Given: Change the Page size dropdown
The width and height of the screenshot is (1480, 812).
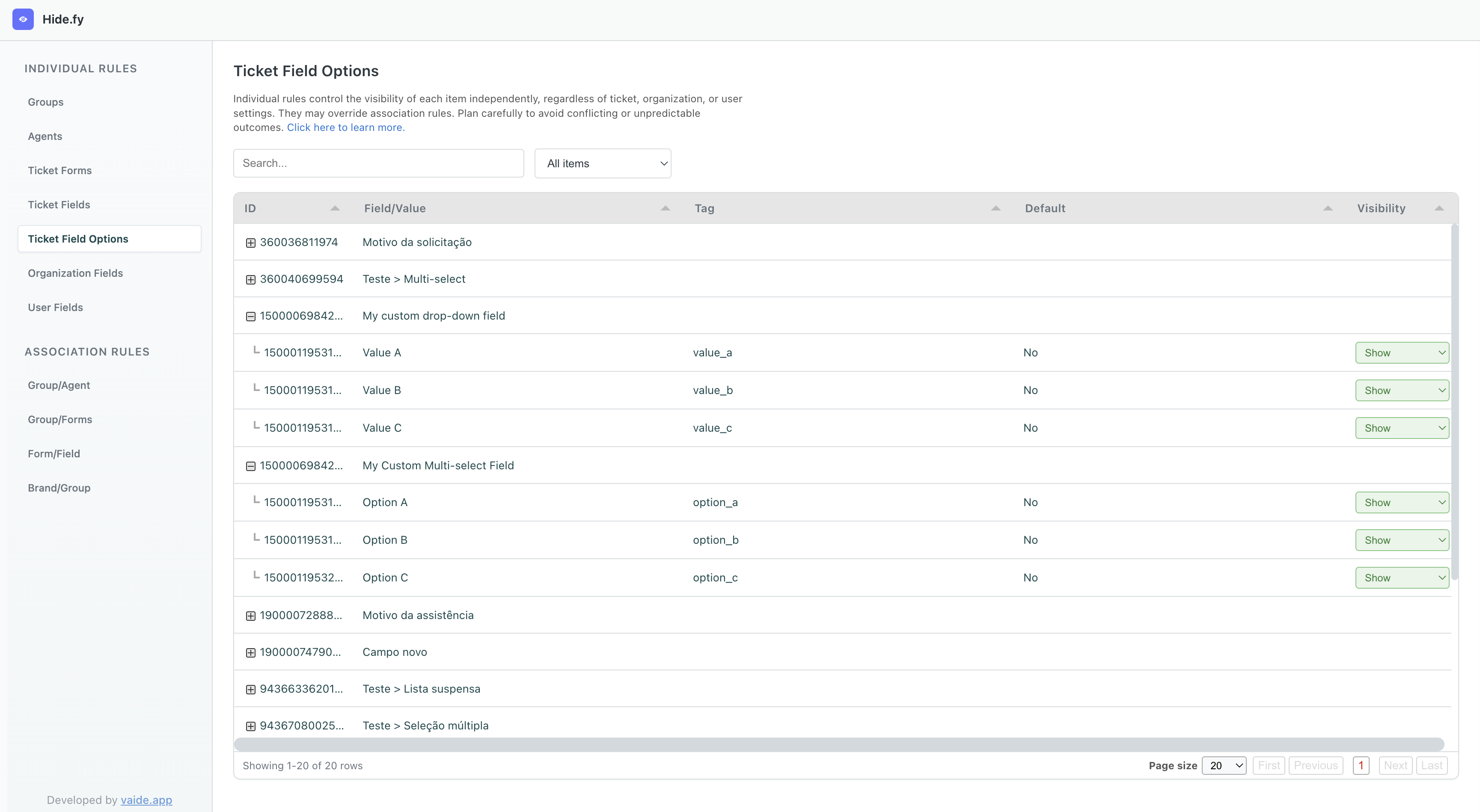Looking at the screenshot, I should [x=1224, y=765].
